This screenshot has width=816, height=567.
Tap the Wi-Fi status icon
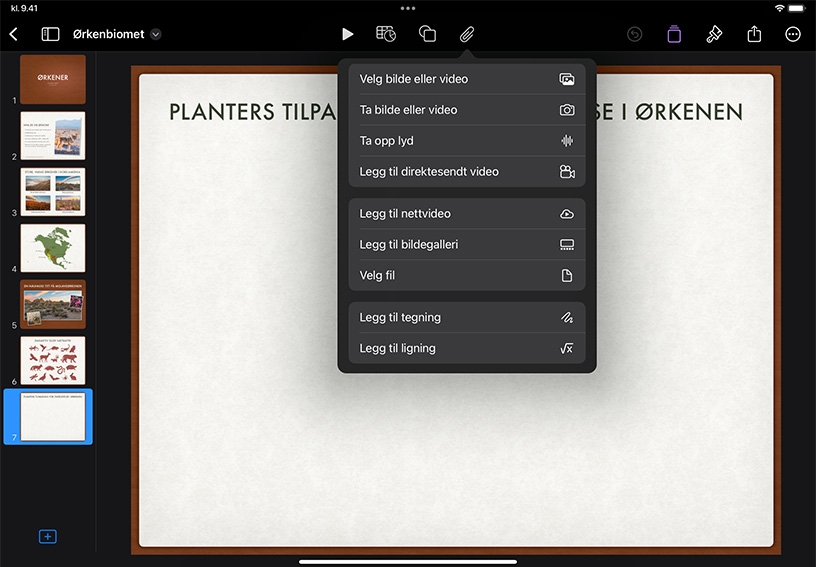[x=779, y=8]
